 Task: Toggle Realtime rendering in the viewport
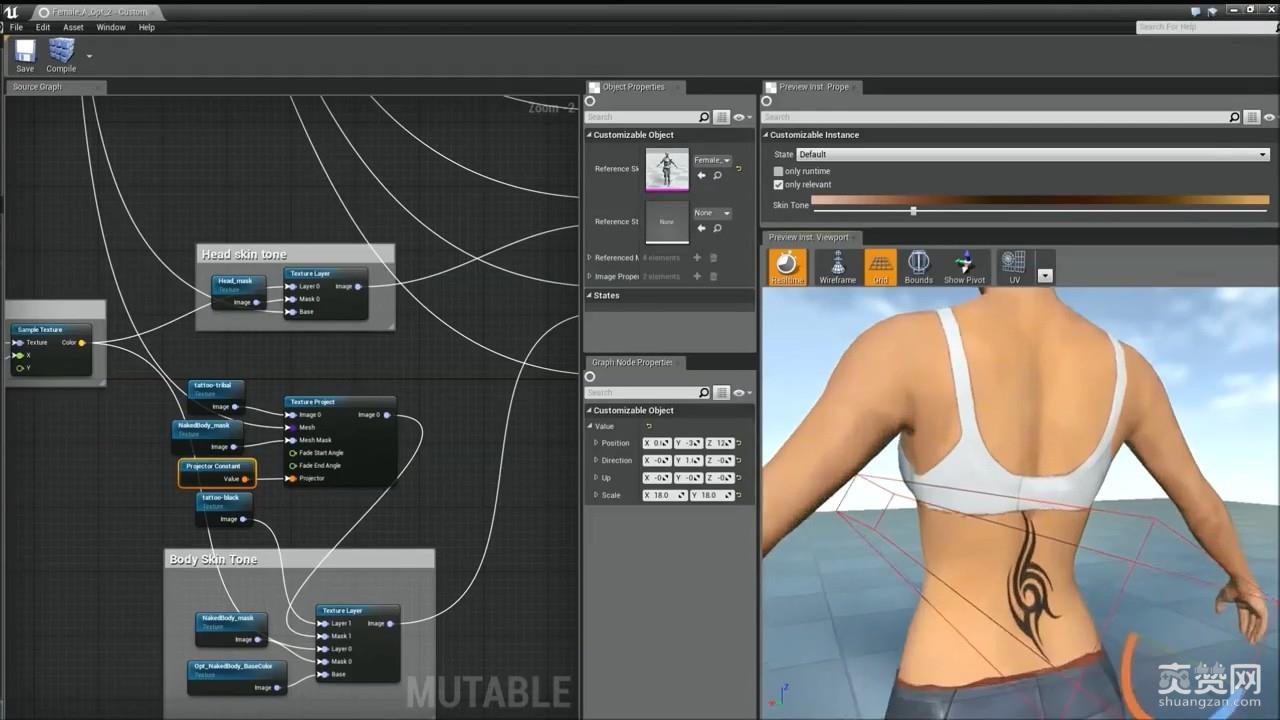[786, 266]
